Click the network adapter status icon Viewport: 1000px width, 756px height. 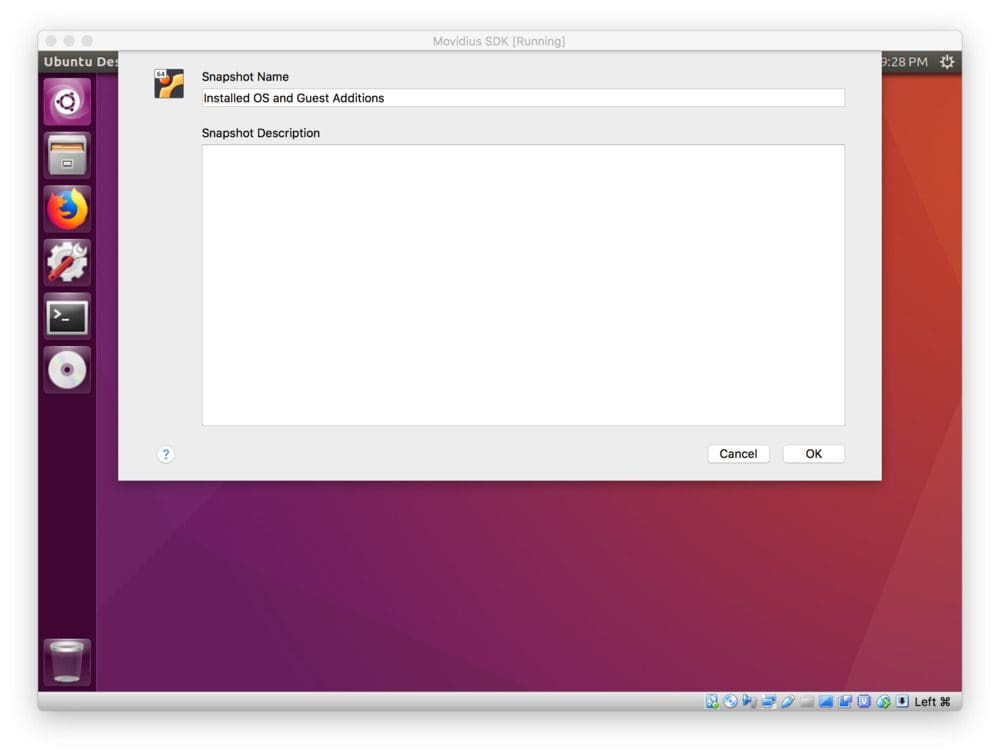point(769,702)
